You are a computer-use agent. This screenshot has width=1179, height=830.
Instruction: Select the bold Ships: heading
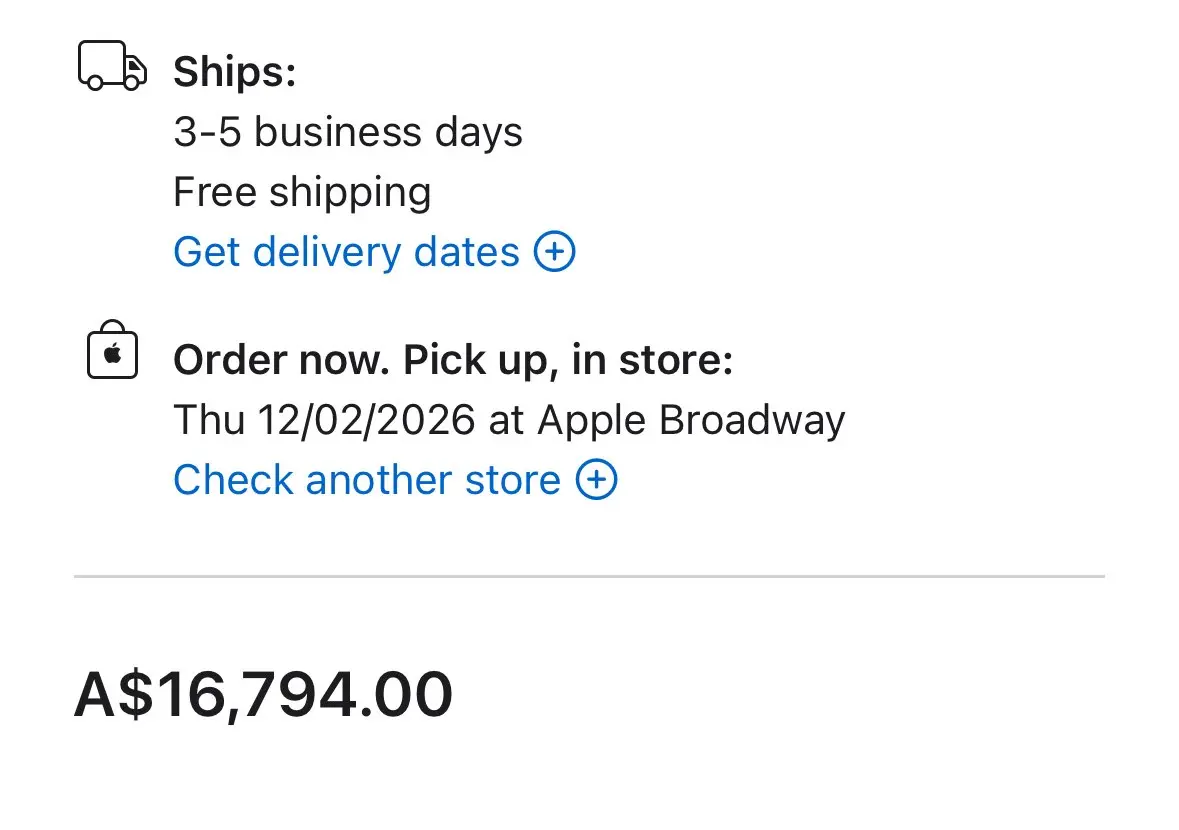click(x=235, y=72)
